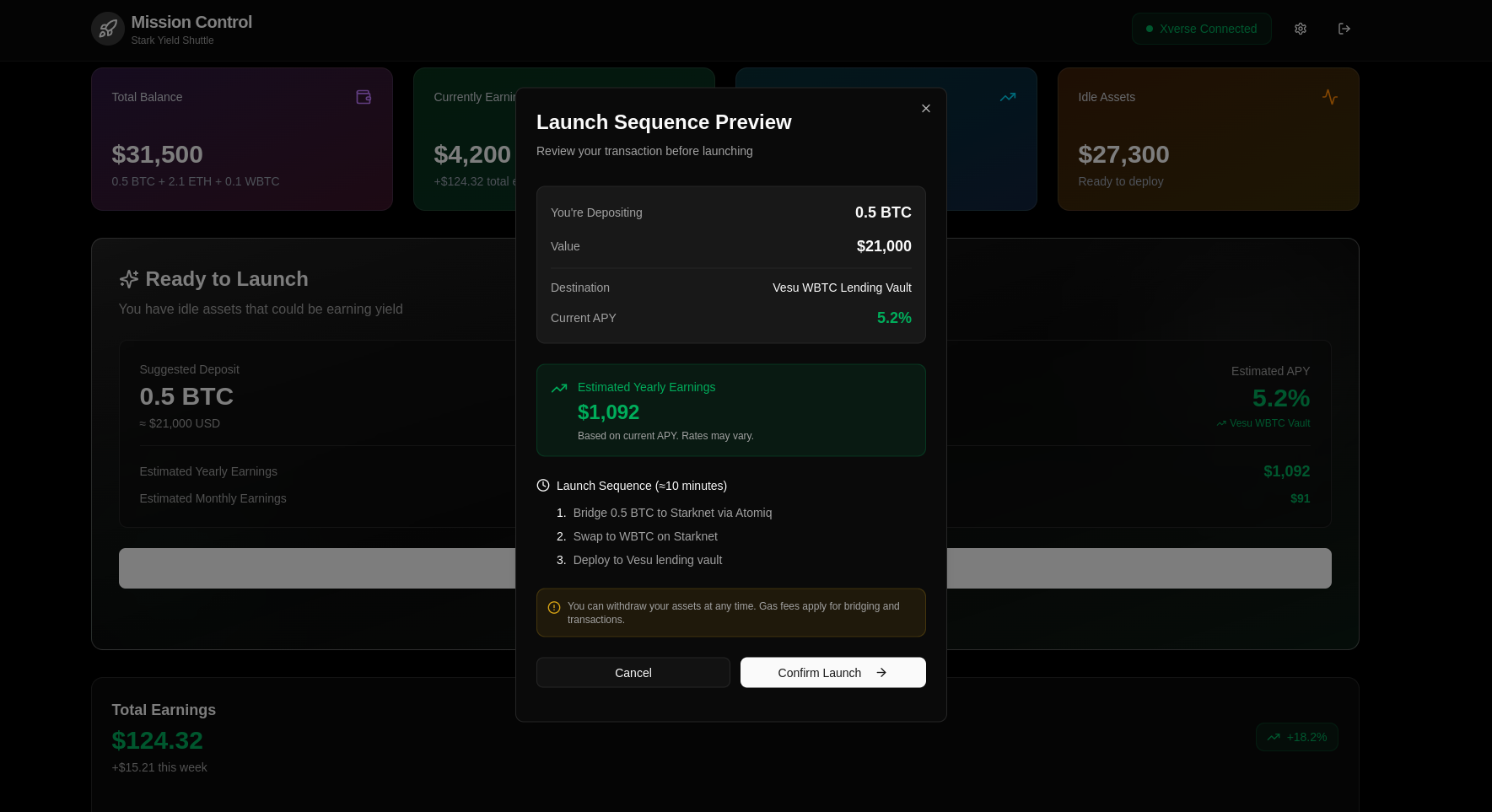Screen dimensions: 1492x812
Task: Click the Launch Sequence Preview heading
Action: tap(664, 122)
